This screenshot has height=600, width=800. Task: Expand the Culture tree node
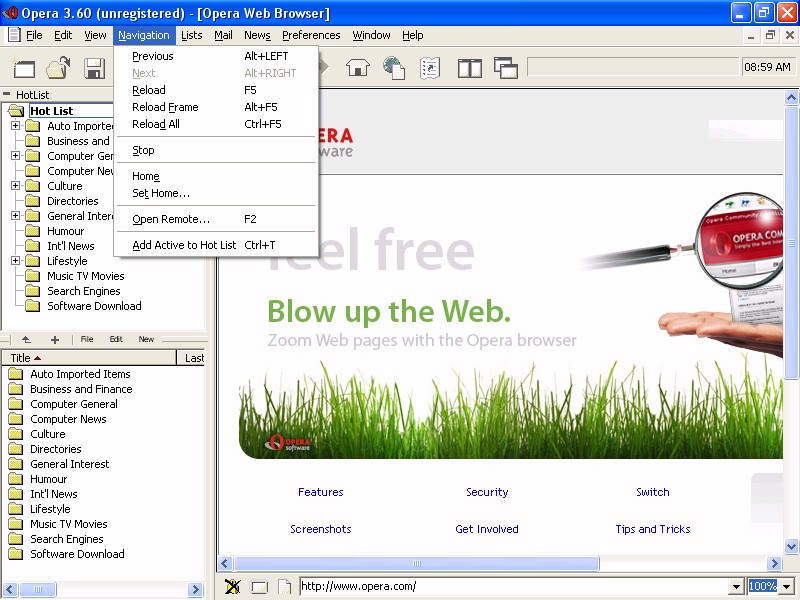(16, 186)
